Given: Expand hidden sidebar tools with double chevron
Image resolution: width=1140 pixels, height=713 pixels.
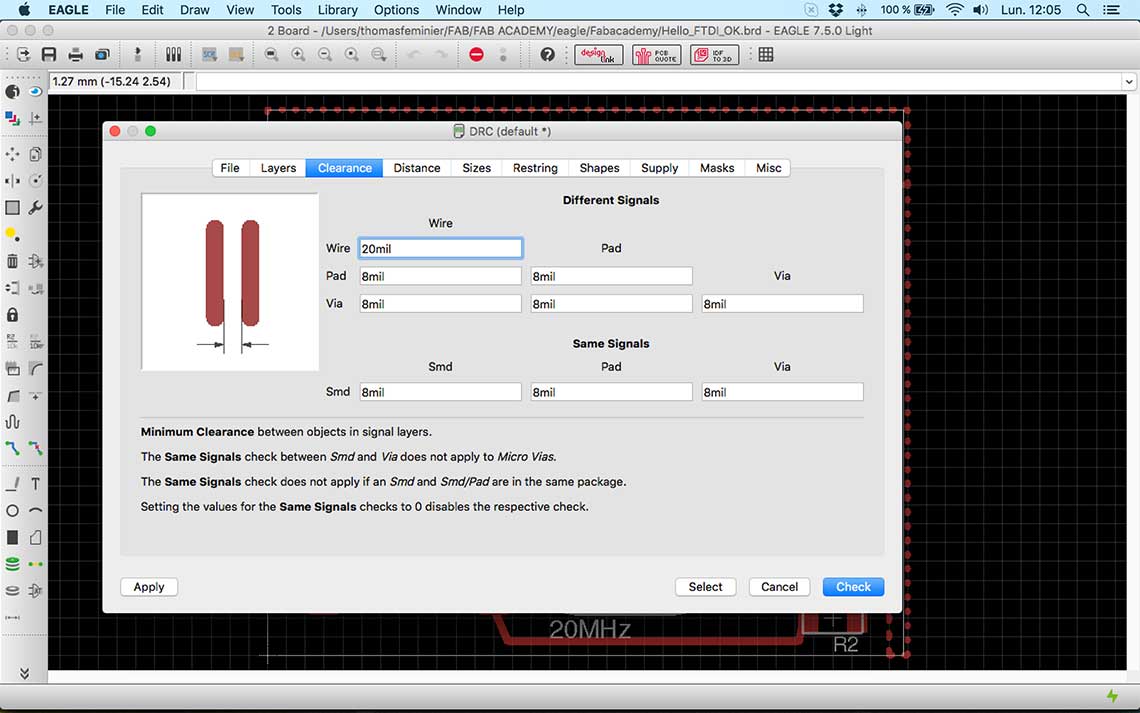Looking at the screenshot, I should pos(24,673).
